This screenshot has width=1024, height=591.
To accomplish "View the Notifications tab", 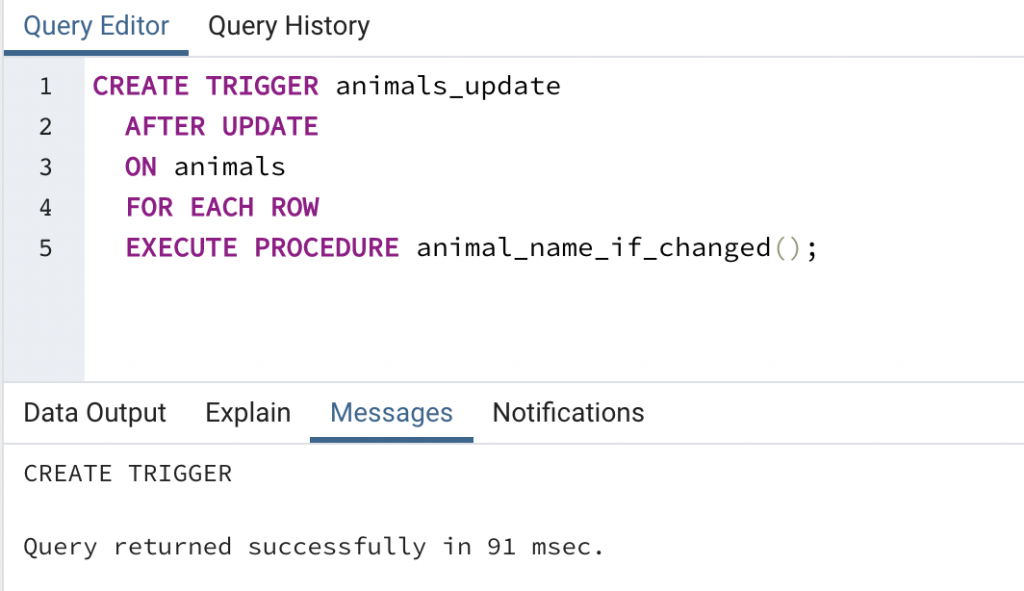I will 568,413.
